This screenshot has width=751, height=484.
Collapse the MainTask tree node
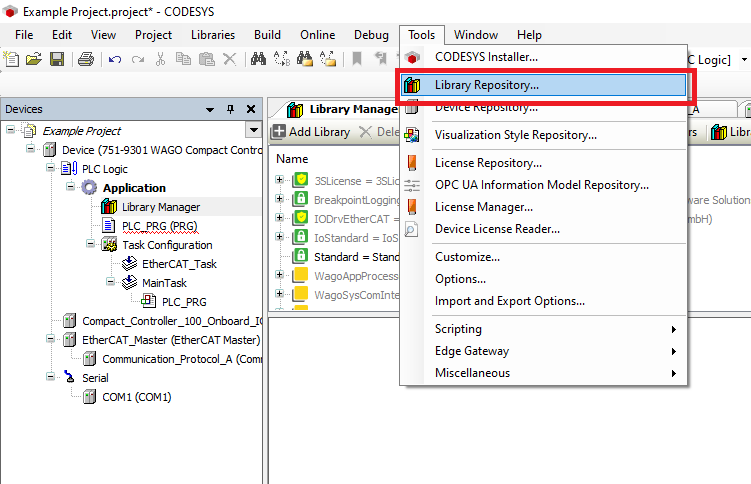tap(108, 283)
